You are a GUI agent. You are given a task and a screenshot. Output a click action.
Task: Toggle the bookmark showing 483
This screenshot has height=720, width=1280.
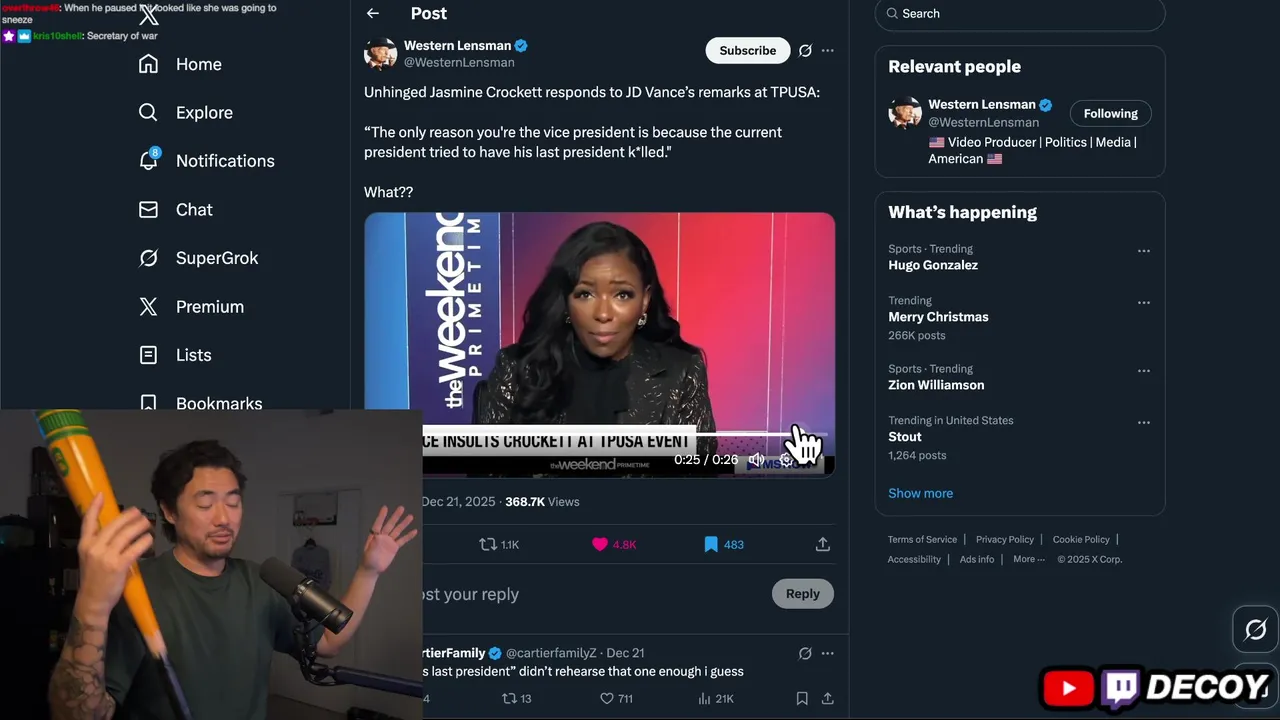[x=723, y=544]
